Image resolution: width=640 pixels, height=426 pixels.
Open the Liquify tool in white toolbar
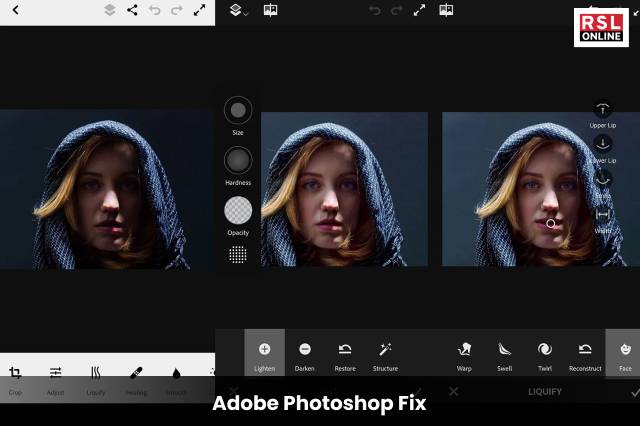point(96,380)
